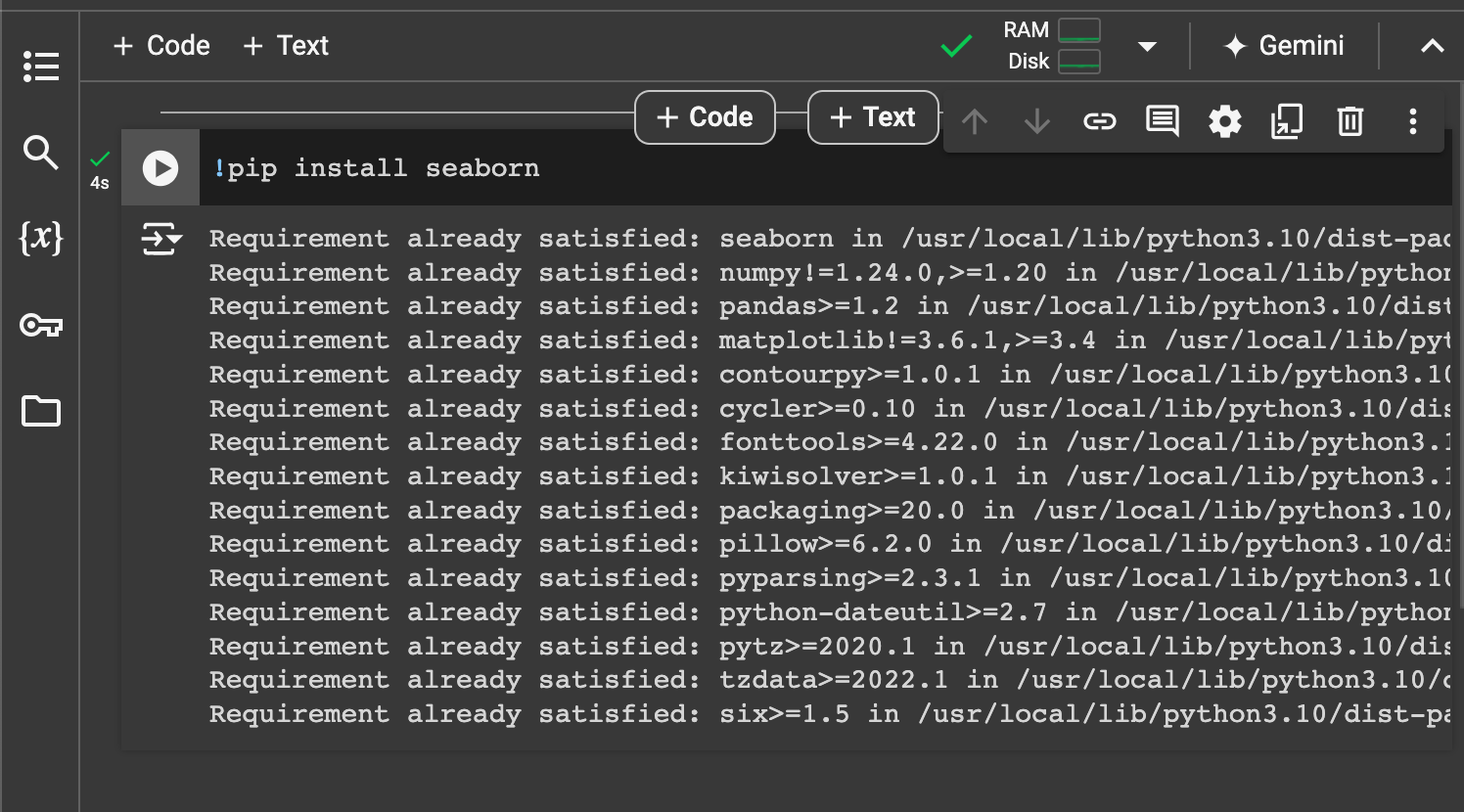Select the six>=1.5 output line
The width and height of the screenshot is (1464, 812).
point(829,714)
